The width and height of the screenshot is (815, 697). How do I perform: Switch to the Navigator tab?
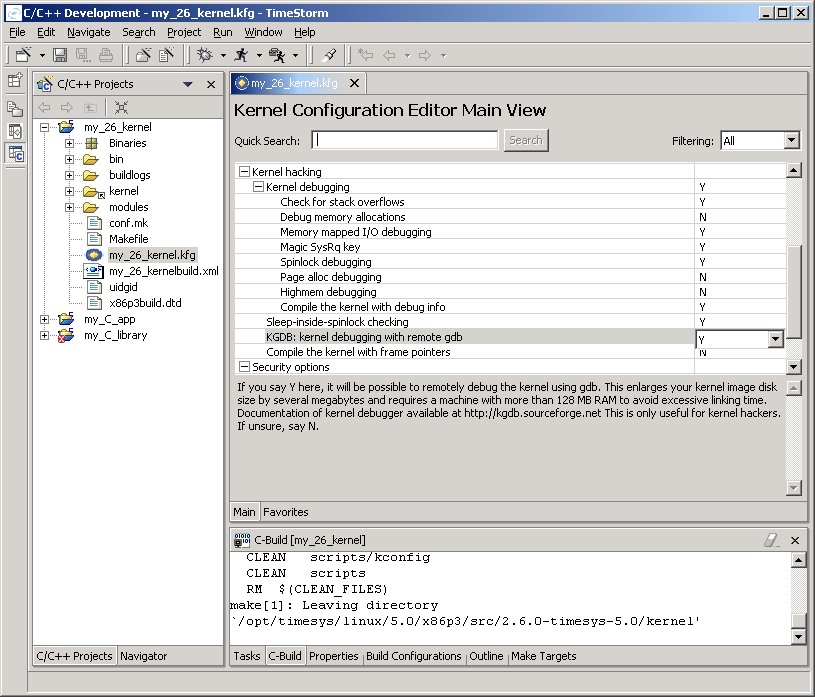(x=143, y=656)
